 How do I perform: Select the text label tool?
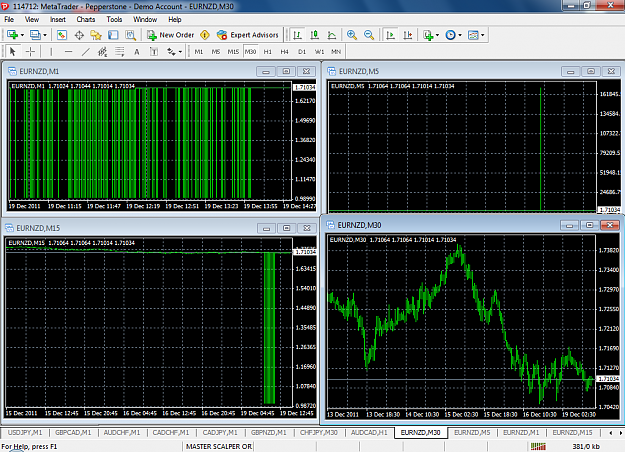[154, 51]
